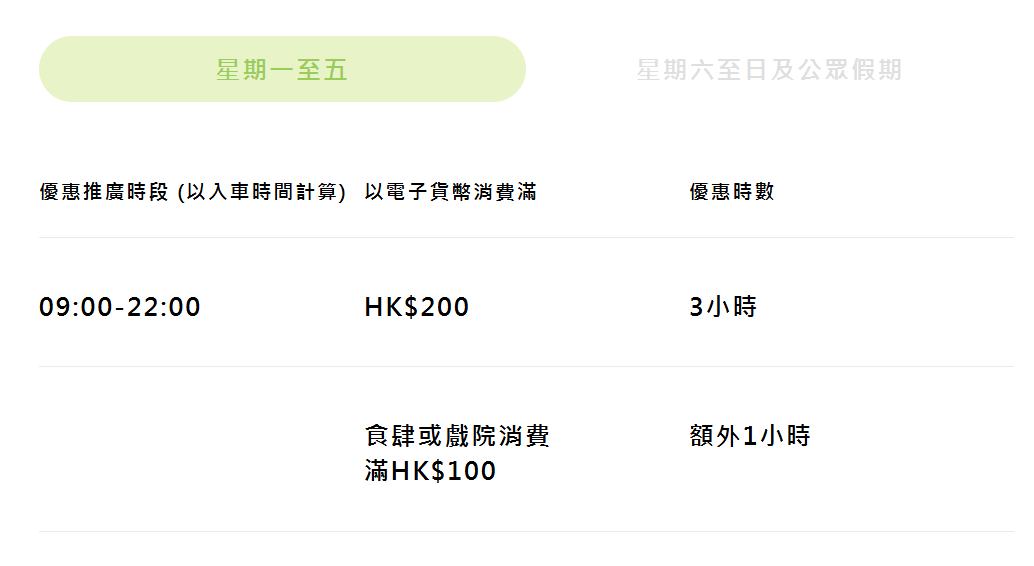
Task: Click the (以入車時間計算) note in header
Action: click(261, 192)
